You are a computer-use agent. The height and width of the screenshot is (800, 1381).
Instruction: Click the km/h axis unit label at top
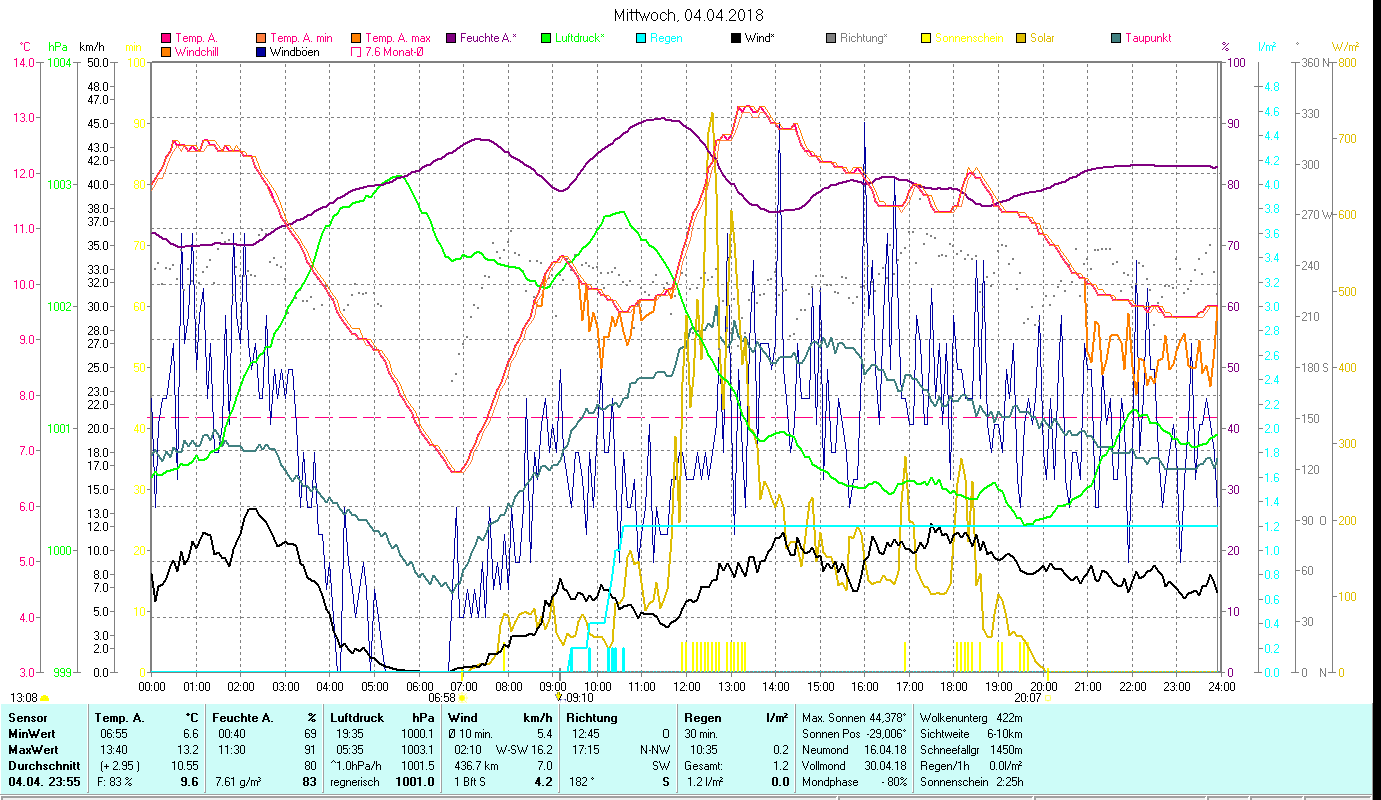(91, 47)
